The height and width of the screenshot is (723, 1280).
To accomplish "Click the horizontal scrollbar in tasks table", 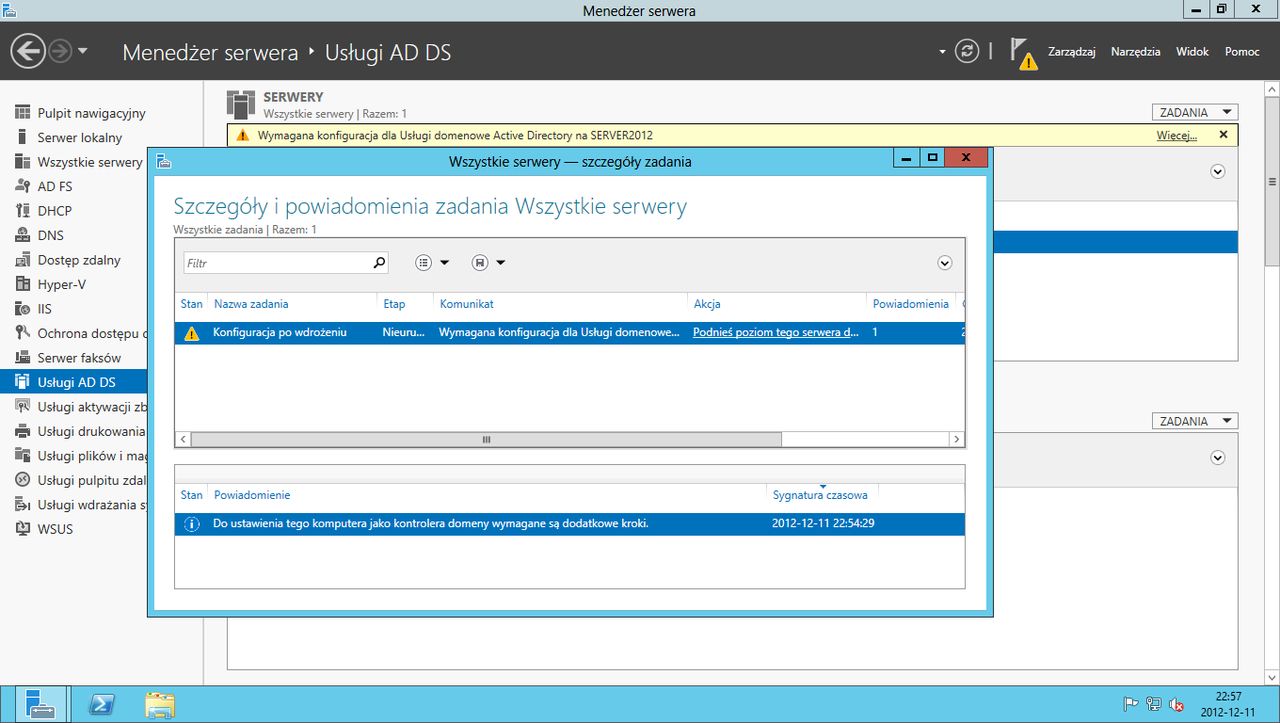I will [x=486, y=439].
